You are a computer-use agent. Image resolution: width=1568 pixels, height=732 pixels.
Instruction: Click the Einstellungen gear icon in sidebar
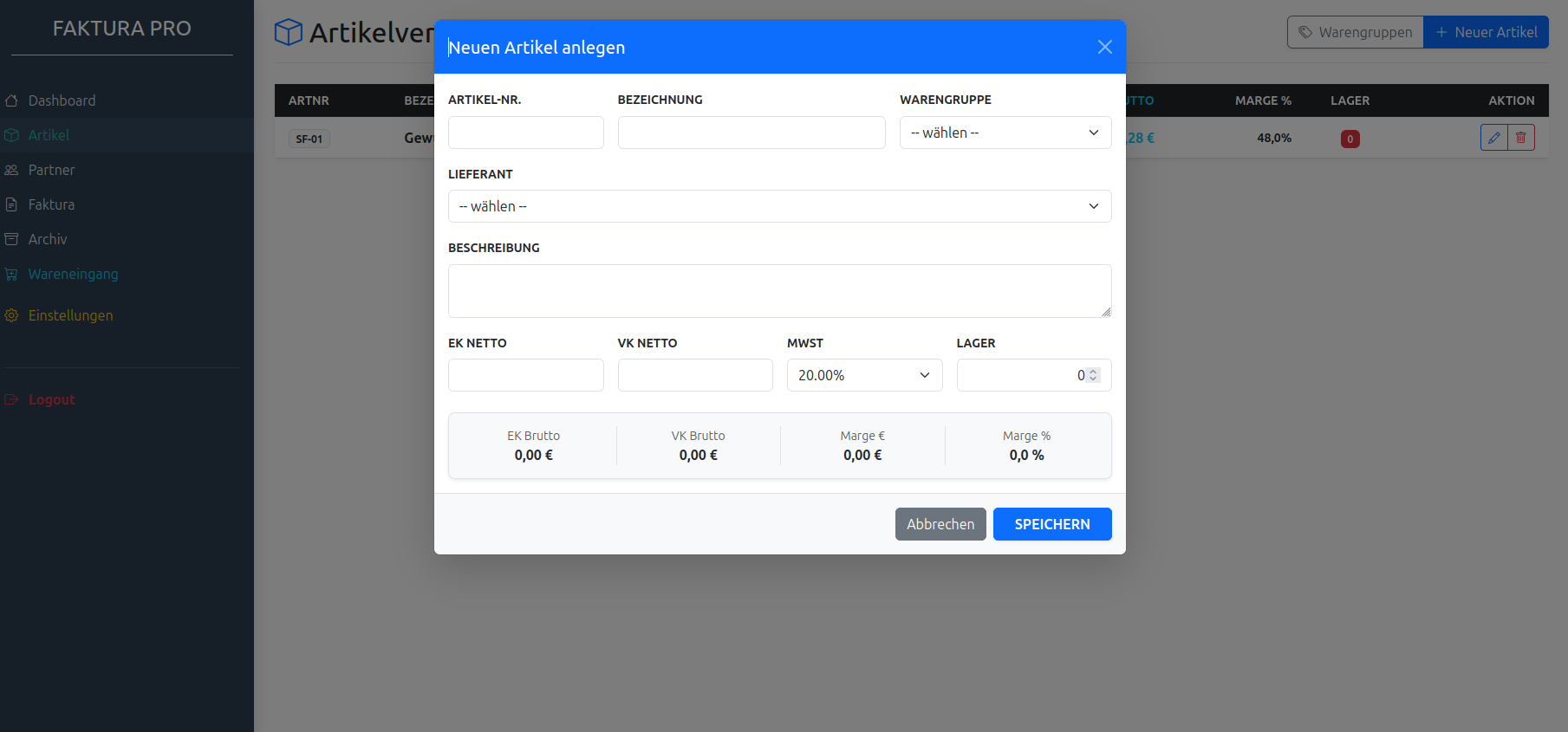click(11, 315)
